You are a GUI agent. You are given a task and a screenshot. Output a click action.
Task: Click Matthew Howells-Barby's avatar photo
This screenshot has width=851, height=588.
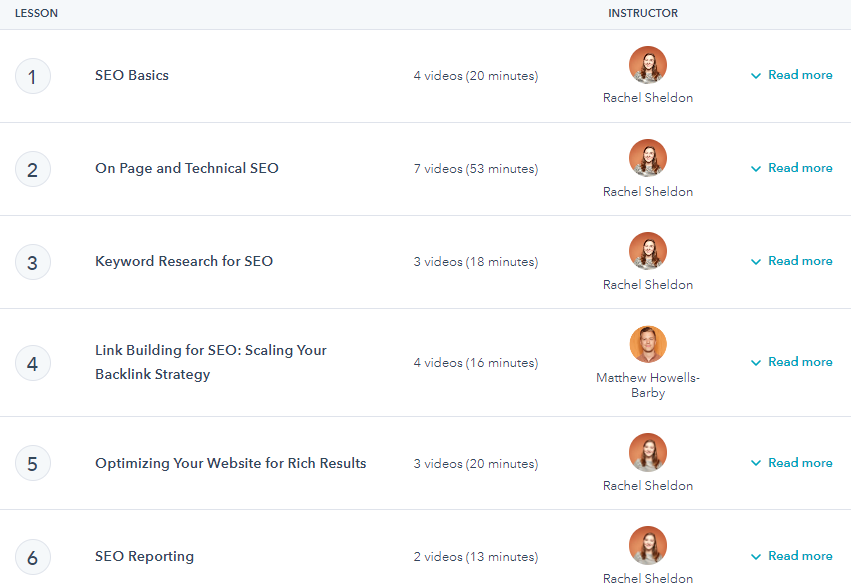(648, 344)
